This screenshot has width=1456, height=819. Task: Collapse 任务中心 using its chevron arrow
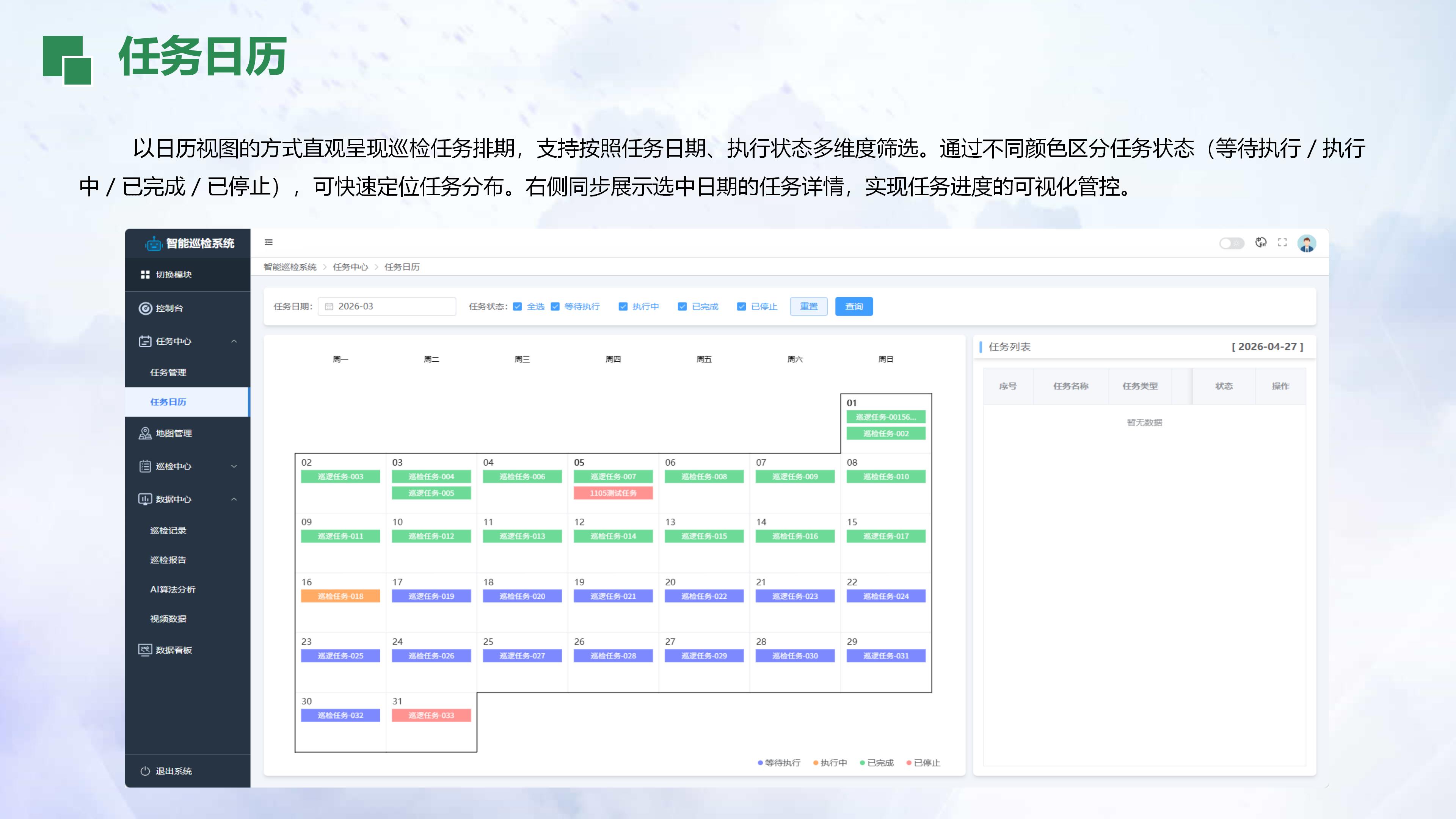coord(234,341)
